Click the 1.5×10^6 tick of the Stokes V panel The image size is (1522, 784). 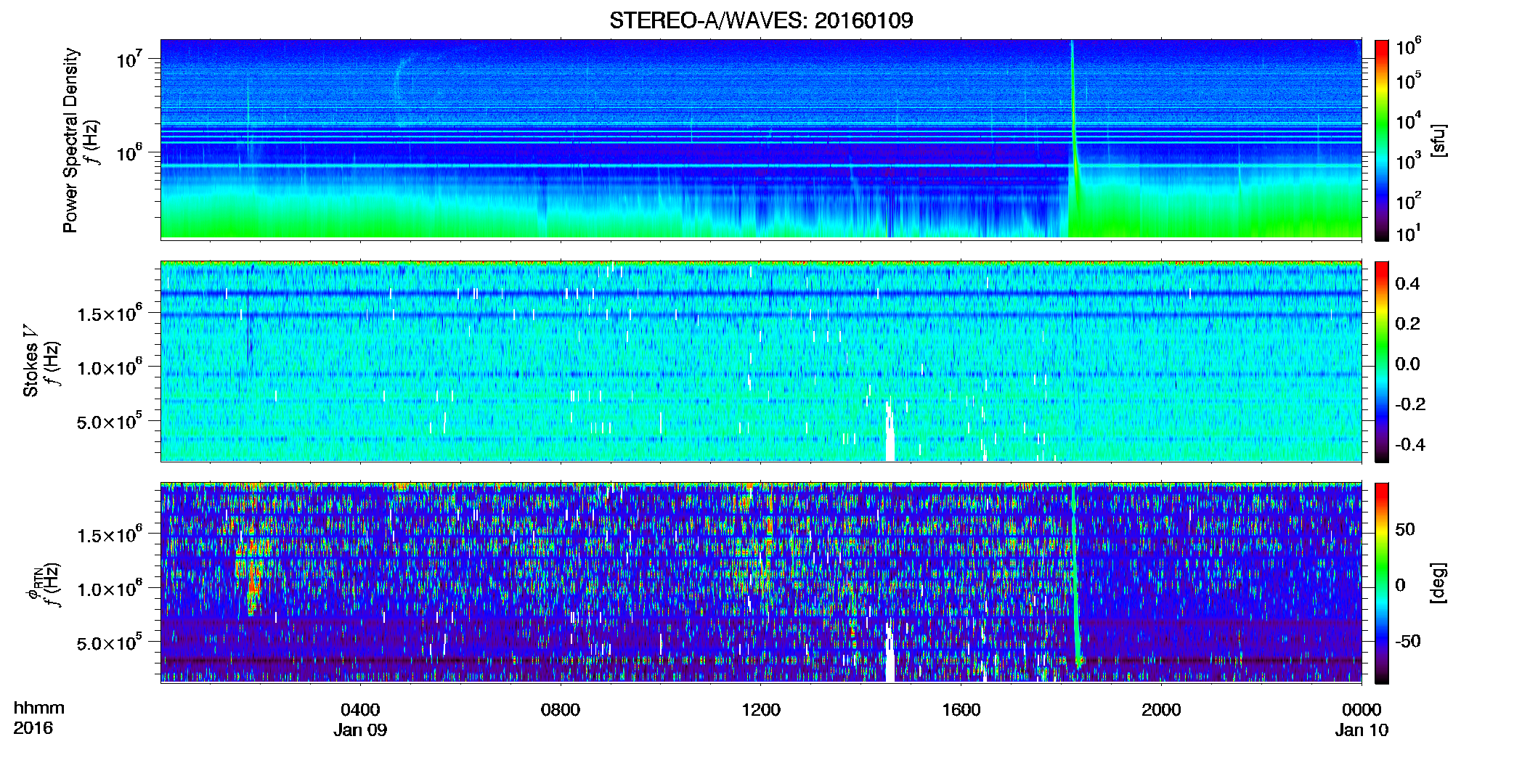[109, 314]
